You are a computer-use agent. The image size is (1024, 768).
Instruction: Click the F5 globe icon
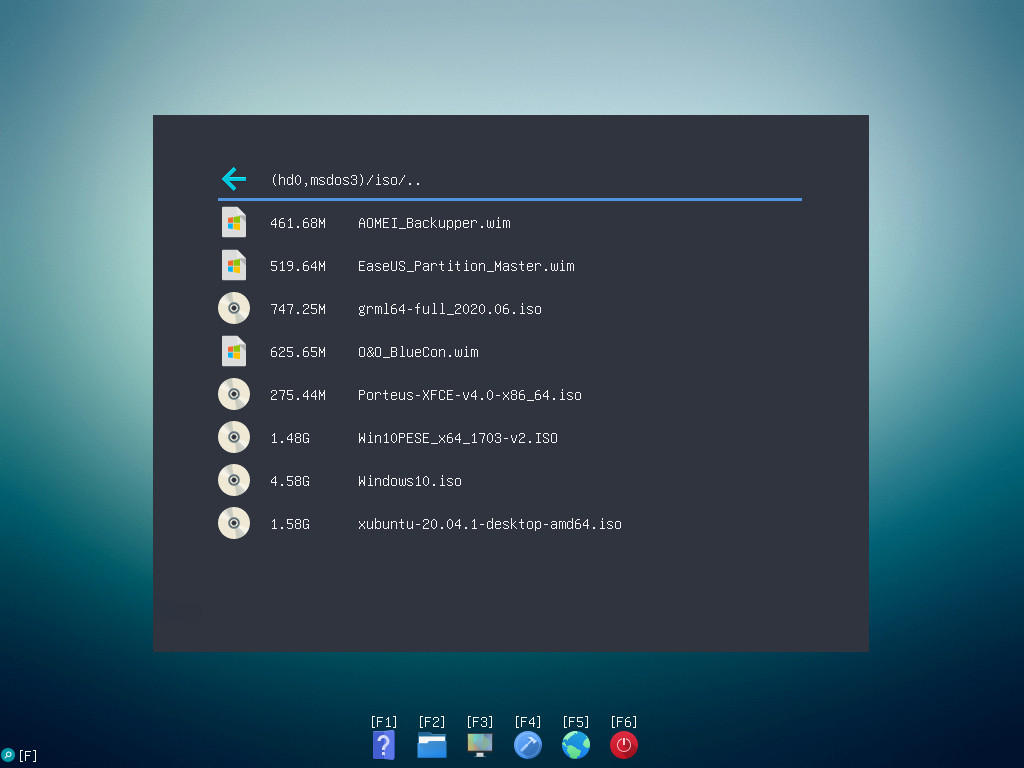pyautogui.click(x=576, y=745)
